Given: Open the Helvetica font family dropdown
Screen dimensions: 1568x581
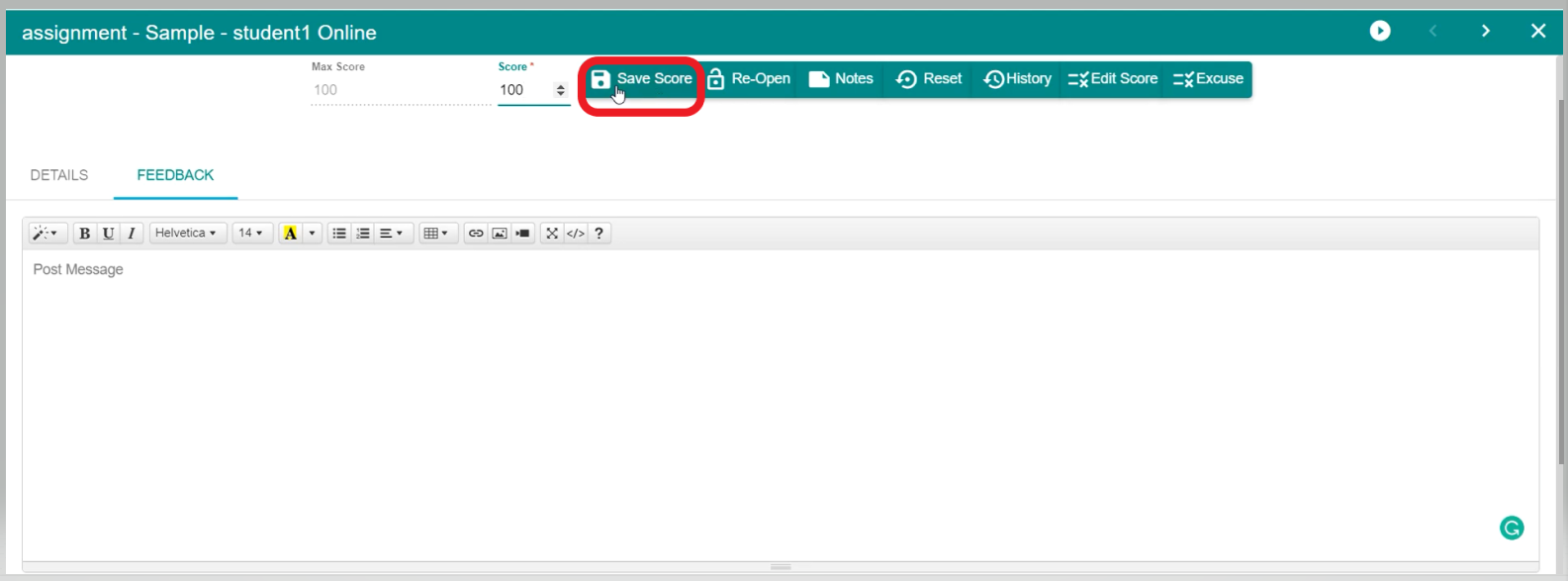Looking at the screenshot, I should [186, 234].
